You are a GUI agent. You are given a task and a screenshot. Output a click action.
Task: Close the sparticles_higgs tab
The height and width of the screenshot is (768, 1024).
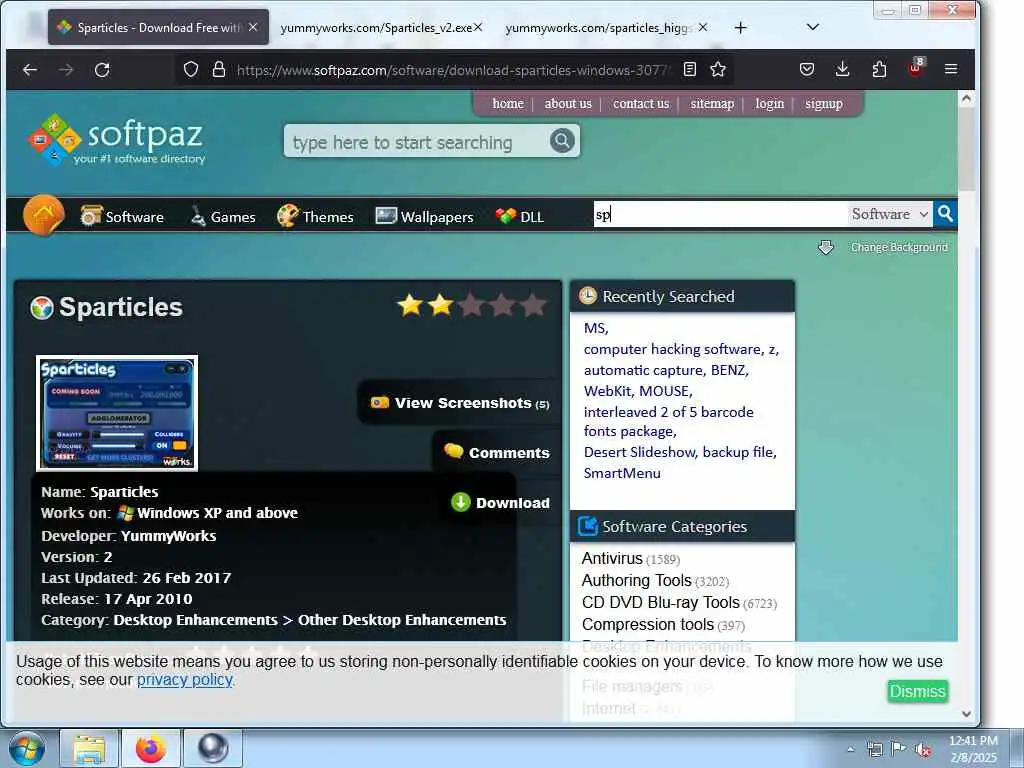[x=703, y=27]
